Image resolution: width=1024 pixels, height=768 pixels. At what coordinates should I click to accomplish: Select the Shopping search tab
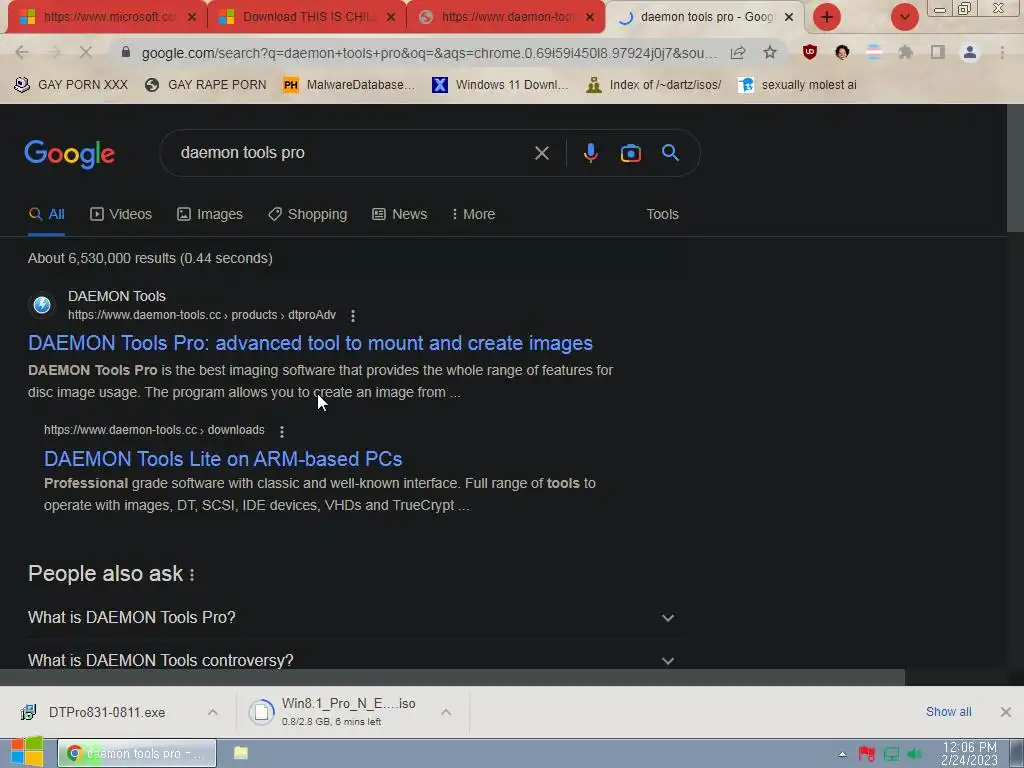coord(308,214)
